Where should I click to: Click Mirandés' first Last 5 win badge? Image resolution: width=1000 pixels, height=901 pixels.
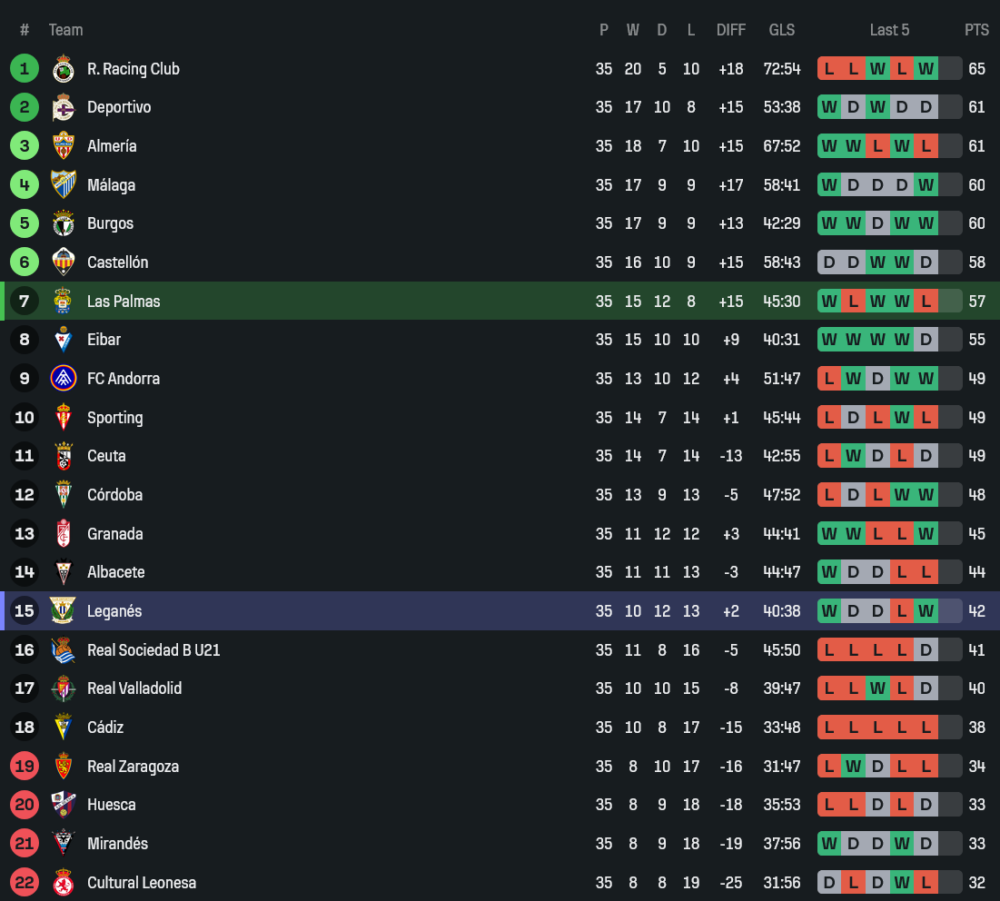(829, 844)
